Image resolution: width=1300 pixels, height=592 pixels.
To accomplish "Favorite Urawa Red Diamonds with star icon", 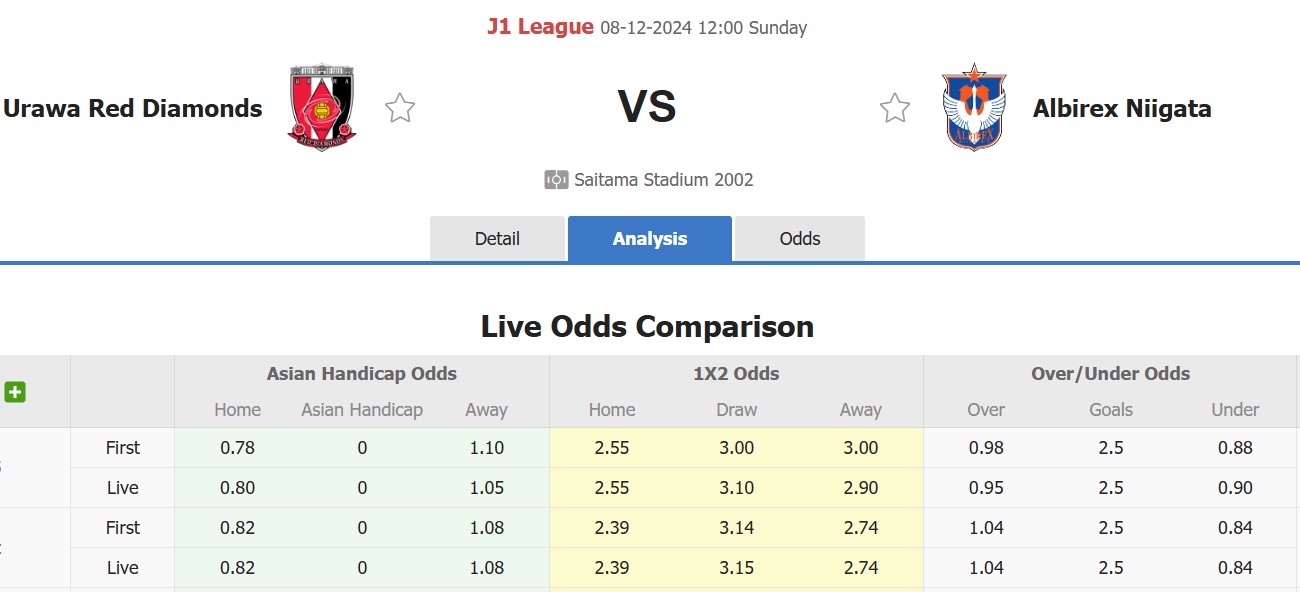I will tap(400, 108).
